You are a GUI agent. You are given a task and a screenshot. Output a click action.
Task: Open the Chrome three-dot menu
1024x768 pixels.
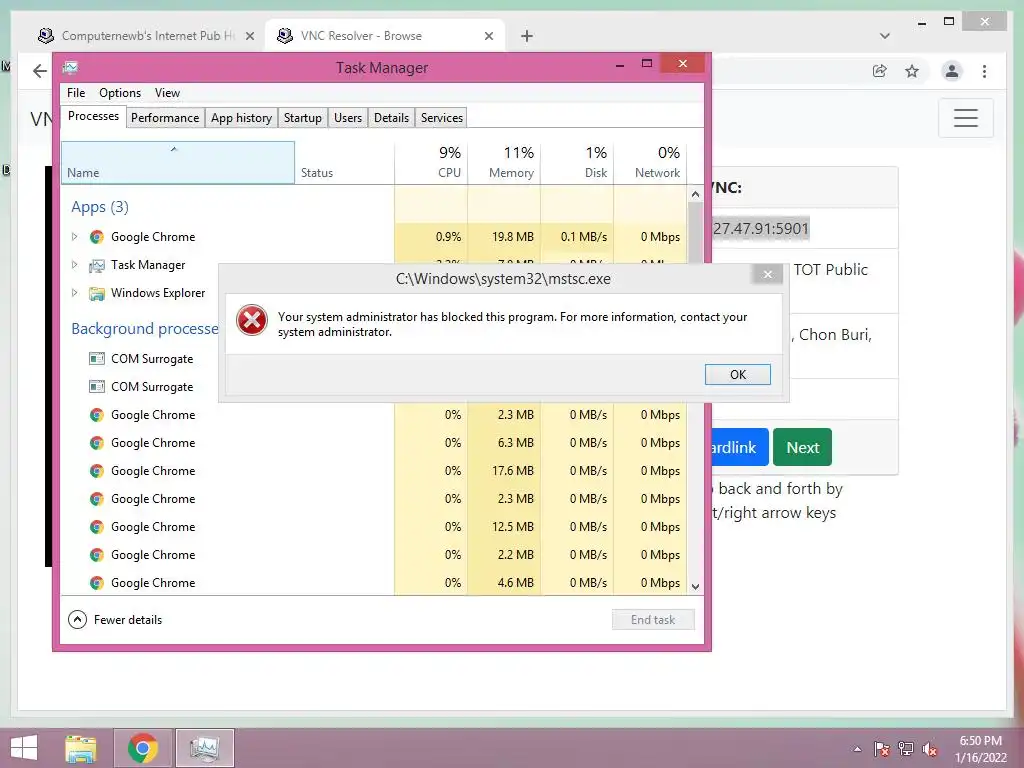click(984, 71)
